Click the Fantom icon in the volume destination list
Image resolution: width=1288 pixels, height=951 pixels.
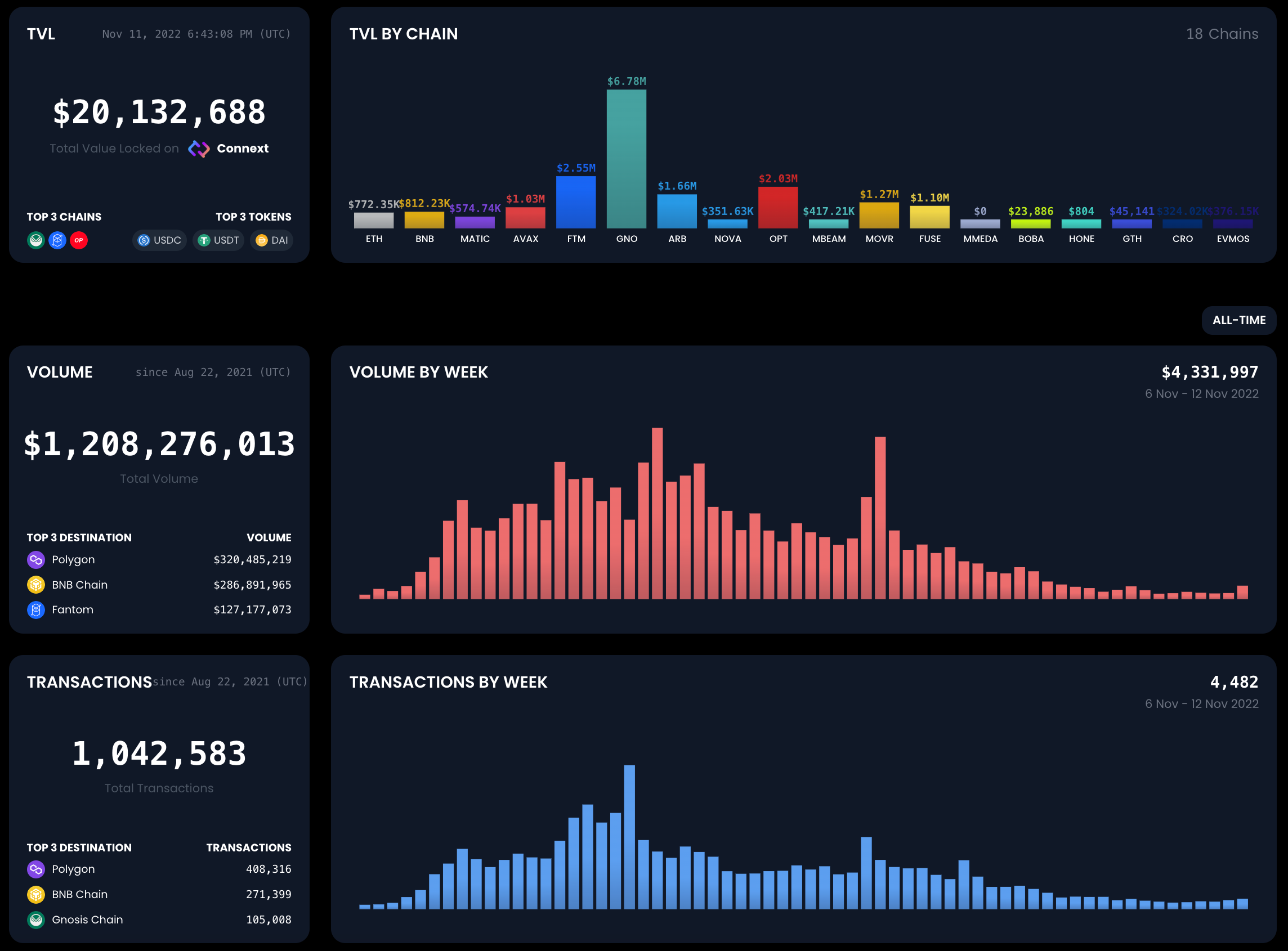[x=35, y=609]
